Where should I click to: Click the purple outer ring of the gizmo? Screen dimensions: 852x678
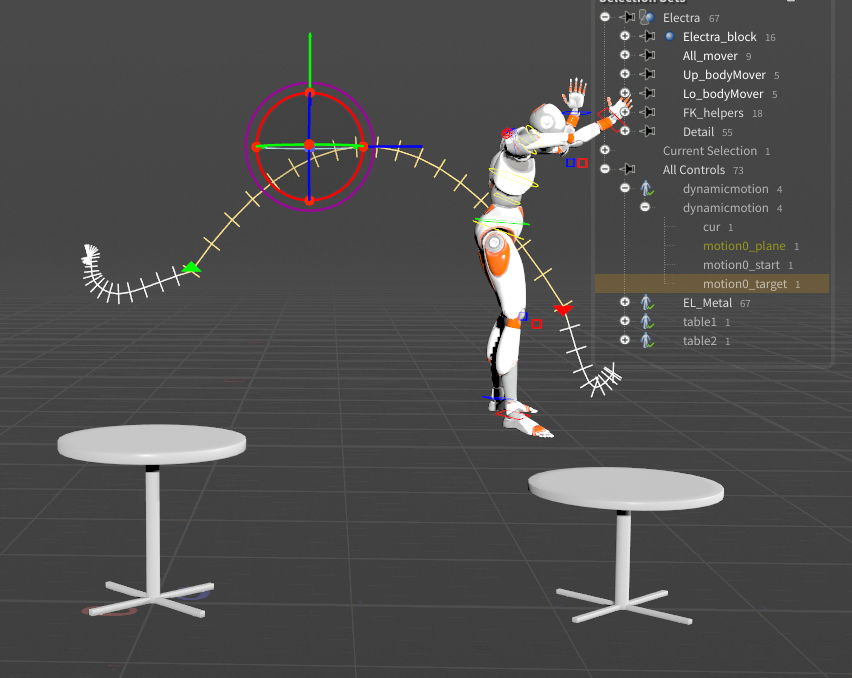coord(264,102)
